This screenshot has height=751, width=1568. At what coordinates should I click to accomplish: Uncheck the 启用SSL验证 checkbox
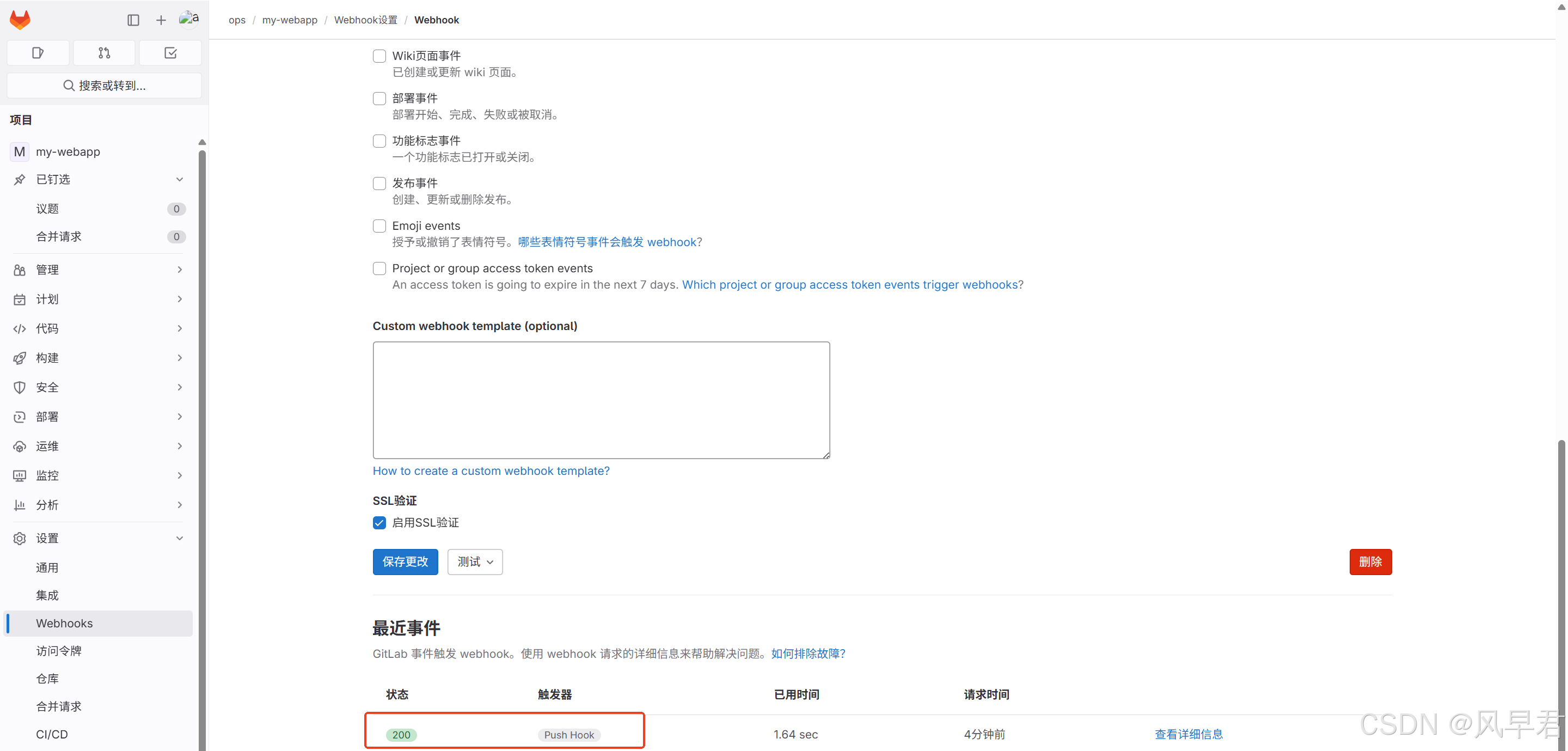(x=379, y=523)
